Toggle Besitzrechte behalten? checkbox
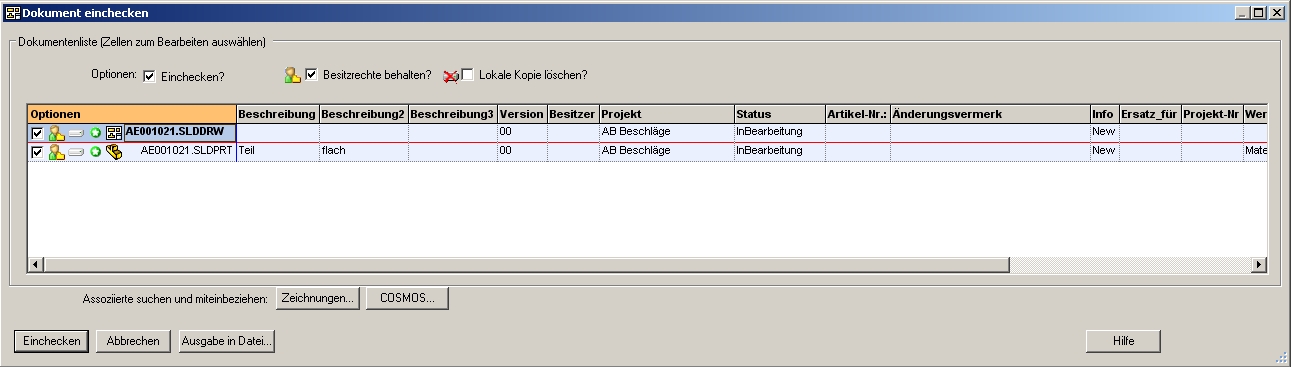Image resolution: width=1291 pixels, height=367 pixels. click(x=311, y=75)
